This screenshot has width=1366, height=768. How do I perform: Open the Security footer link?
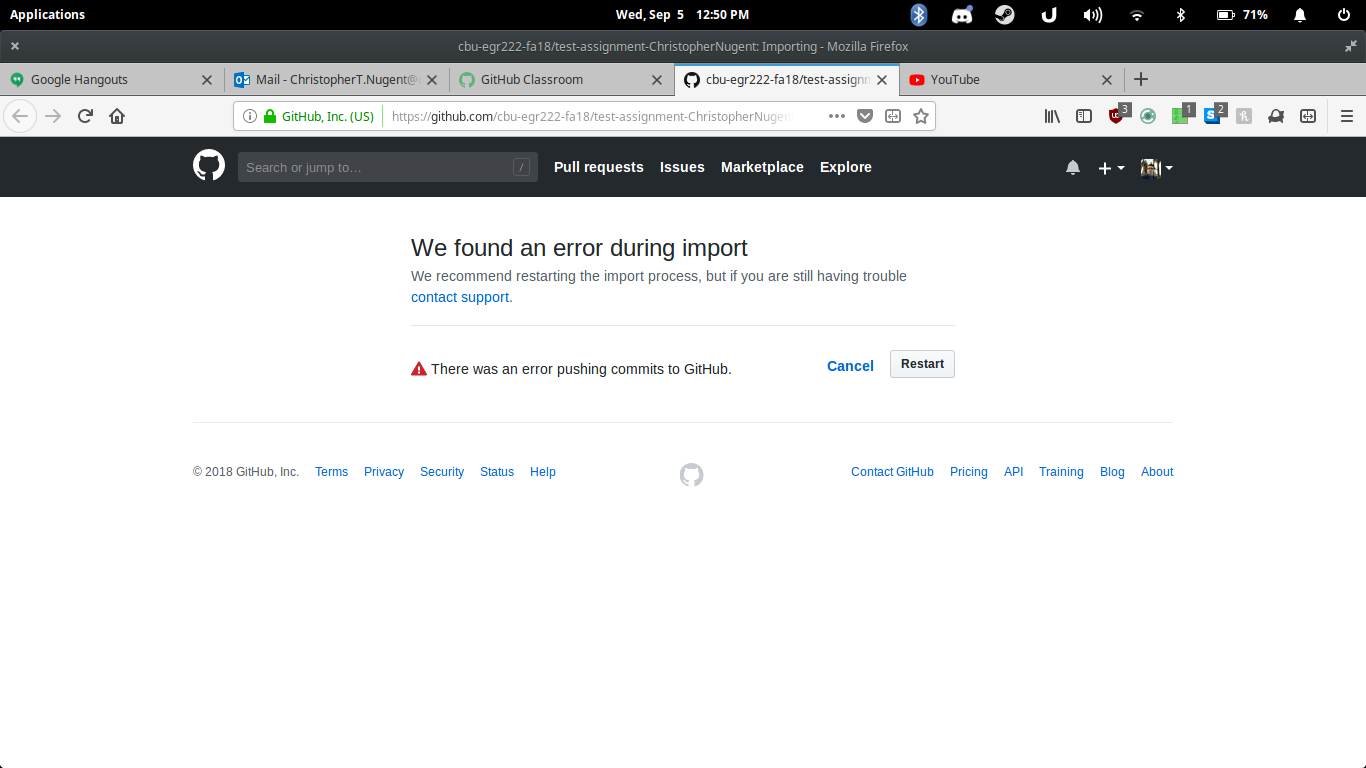442,472
